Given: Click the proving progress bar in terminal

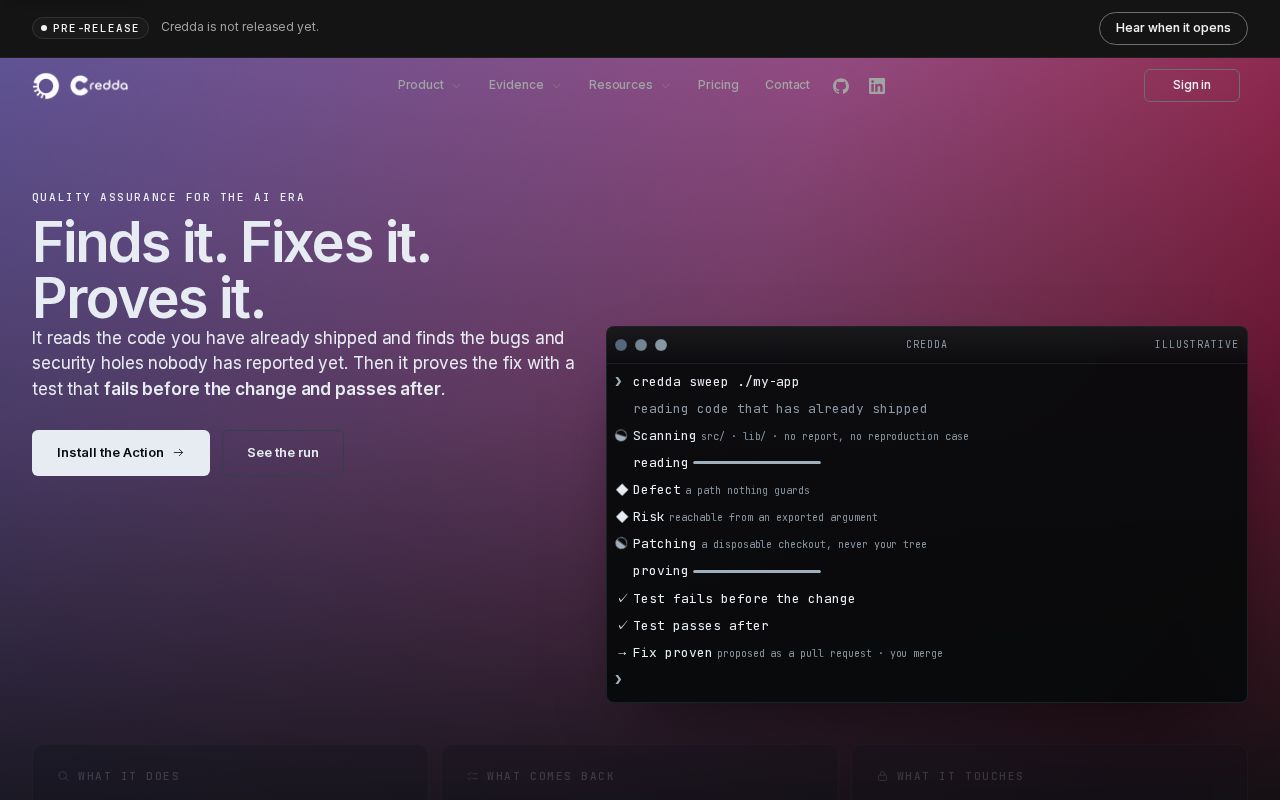Looking at the screenshot, I should click(757, 572).
